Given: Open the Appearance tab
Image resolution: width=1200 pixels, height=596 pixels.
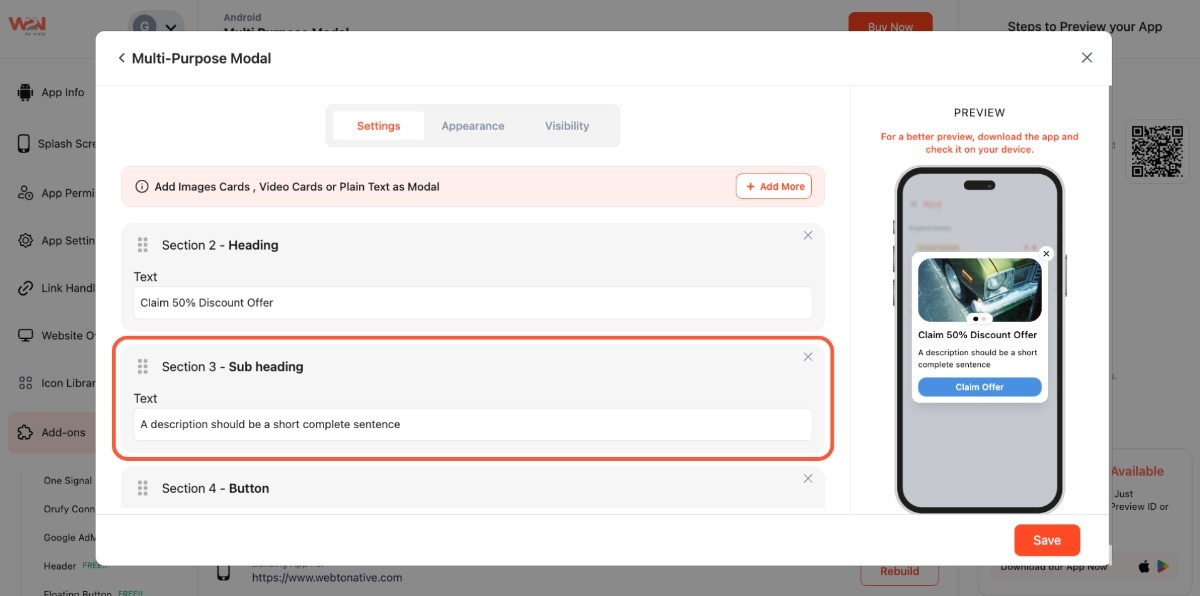Looking at the screenshot, I should (x=473, y=126).
